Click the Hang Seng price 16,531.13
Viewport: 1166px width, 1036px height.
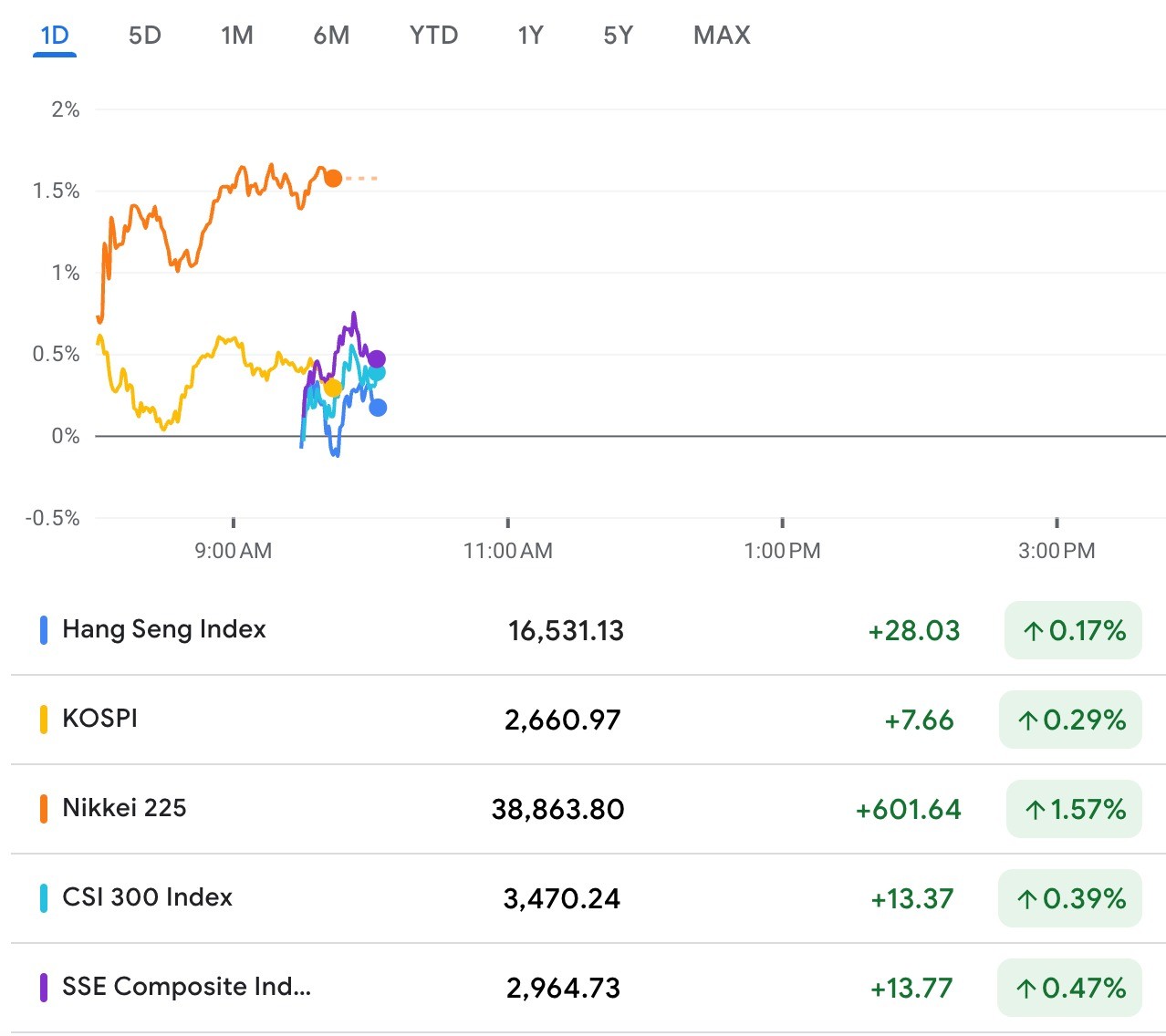click(566, 630)
